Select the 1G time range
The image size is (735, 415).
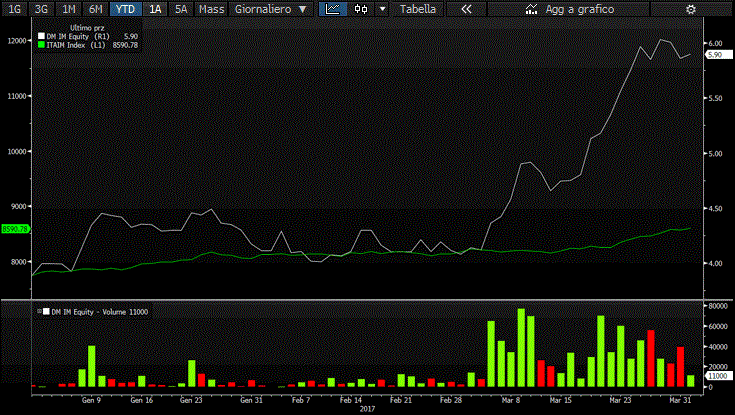click(x=14, y=9)
